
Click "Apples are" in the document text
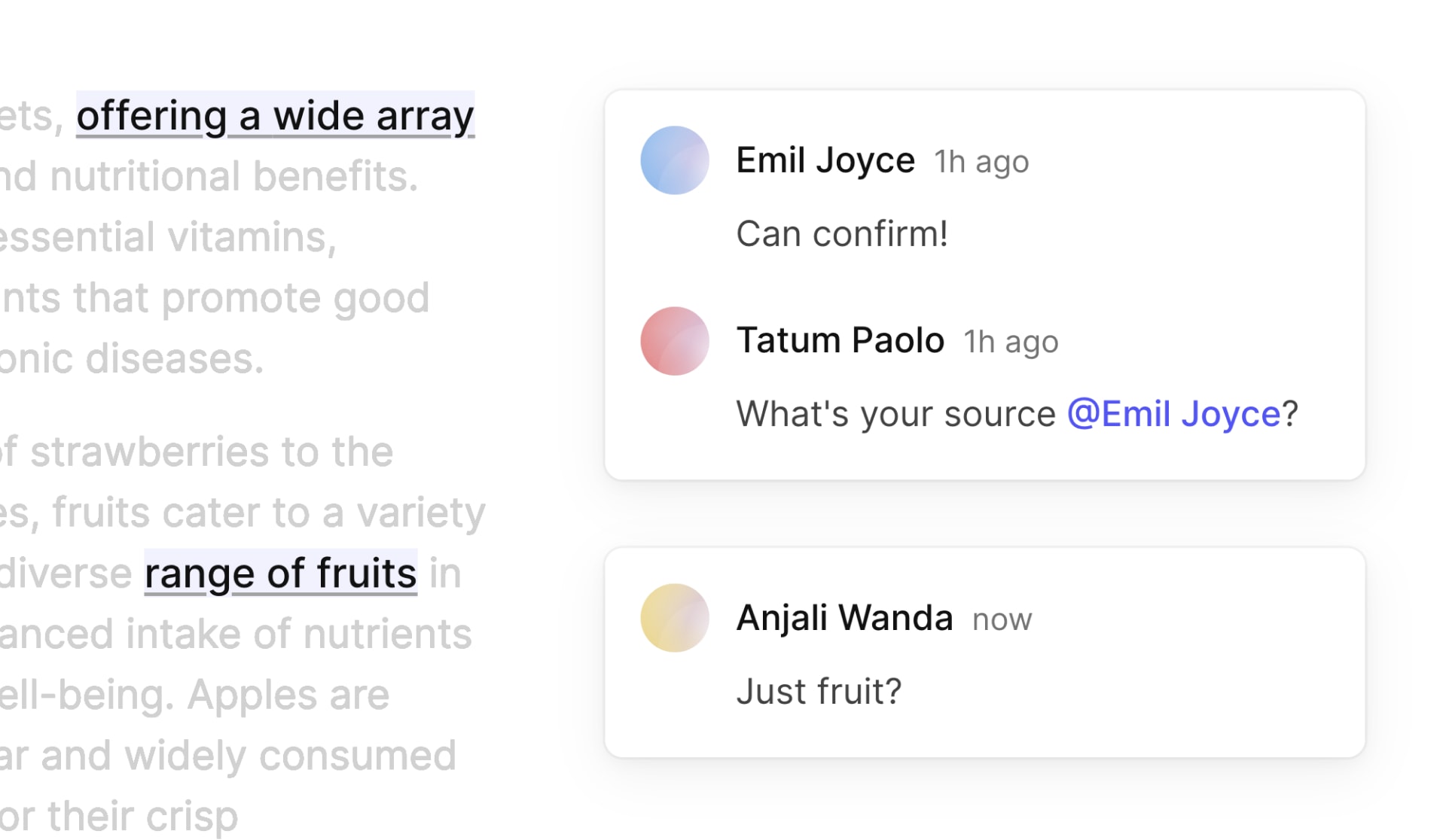tap(288, 695)
